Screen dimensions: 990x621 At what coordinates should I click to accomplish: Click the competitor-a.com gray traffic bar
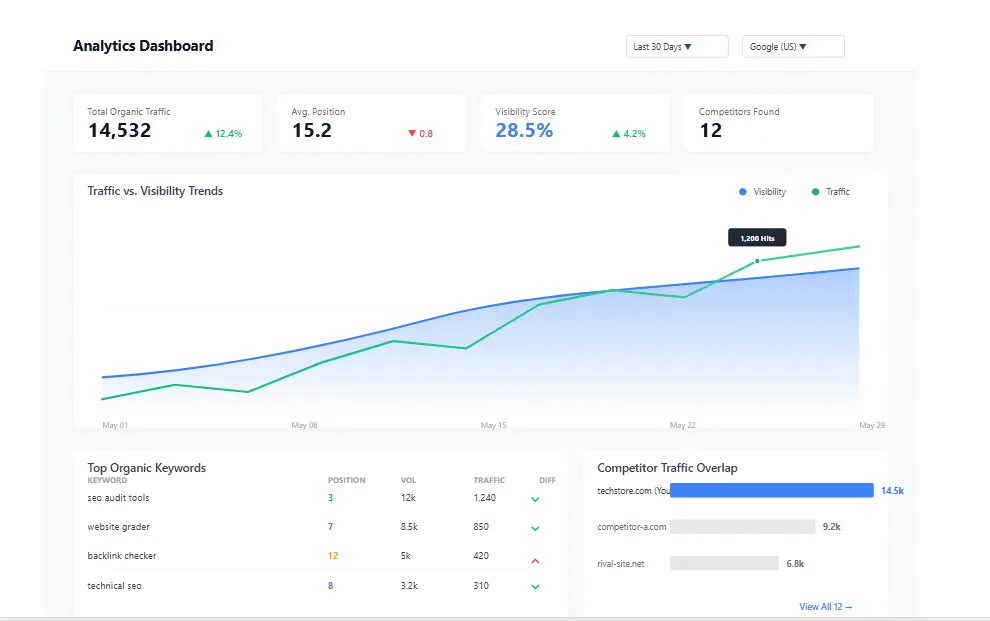(742, 526)
